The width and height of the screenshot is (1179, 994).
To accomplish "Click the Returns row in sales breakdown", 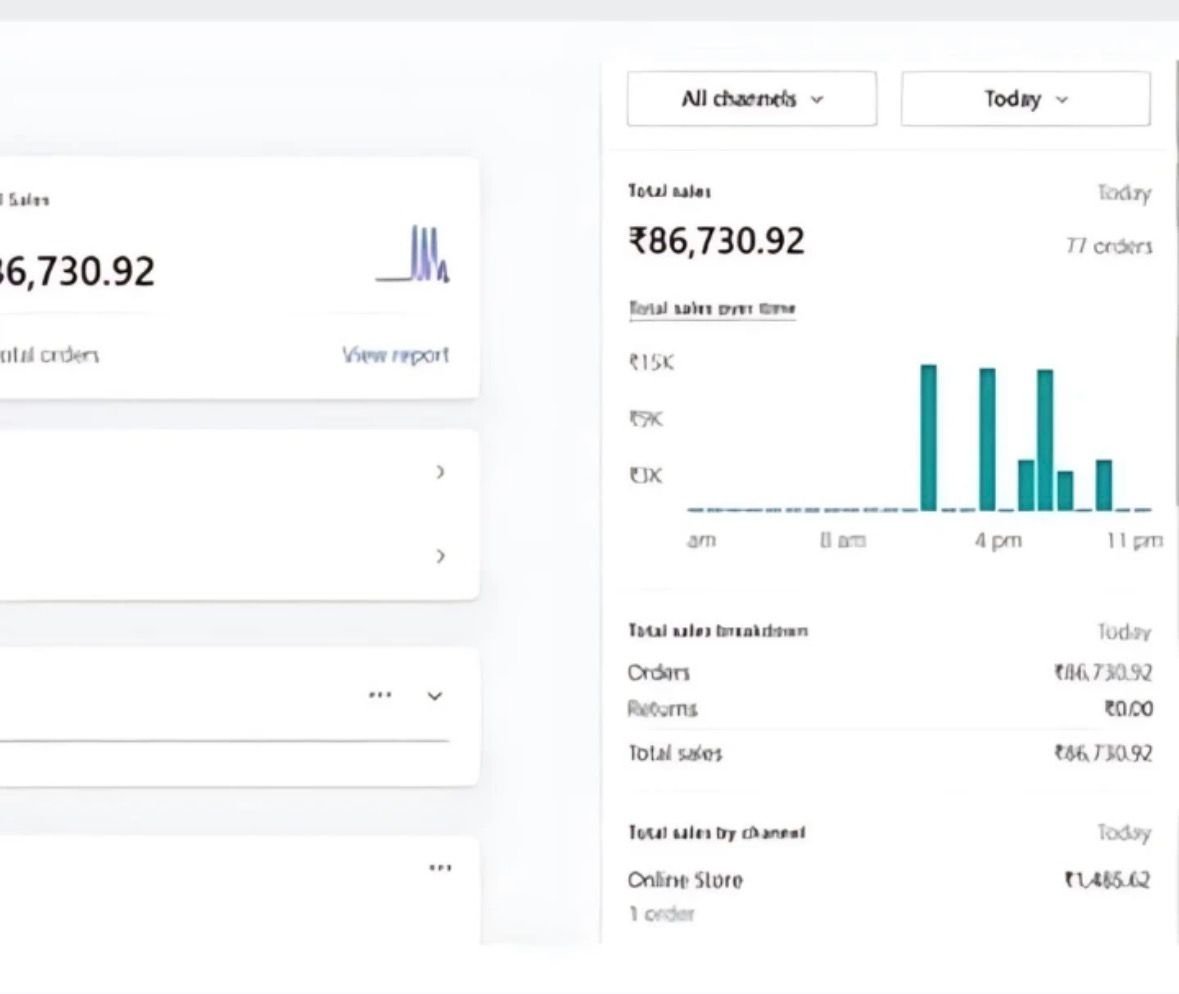I will pyautogui.click(x=662, y=709).
